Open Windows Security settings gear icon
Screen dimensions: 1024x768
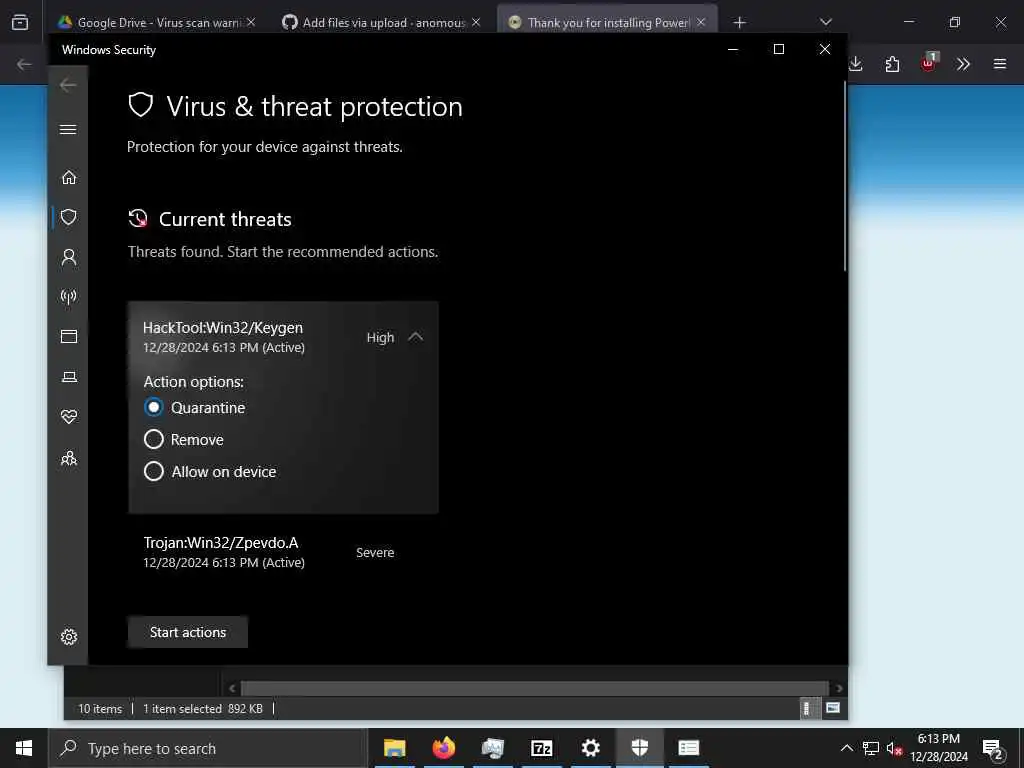(69, 637)
